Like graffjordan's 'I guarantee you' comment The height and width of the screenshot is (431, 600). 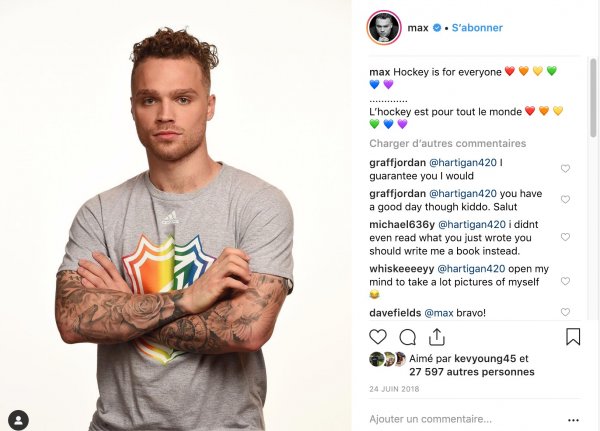565,168
